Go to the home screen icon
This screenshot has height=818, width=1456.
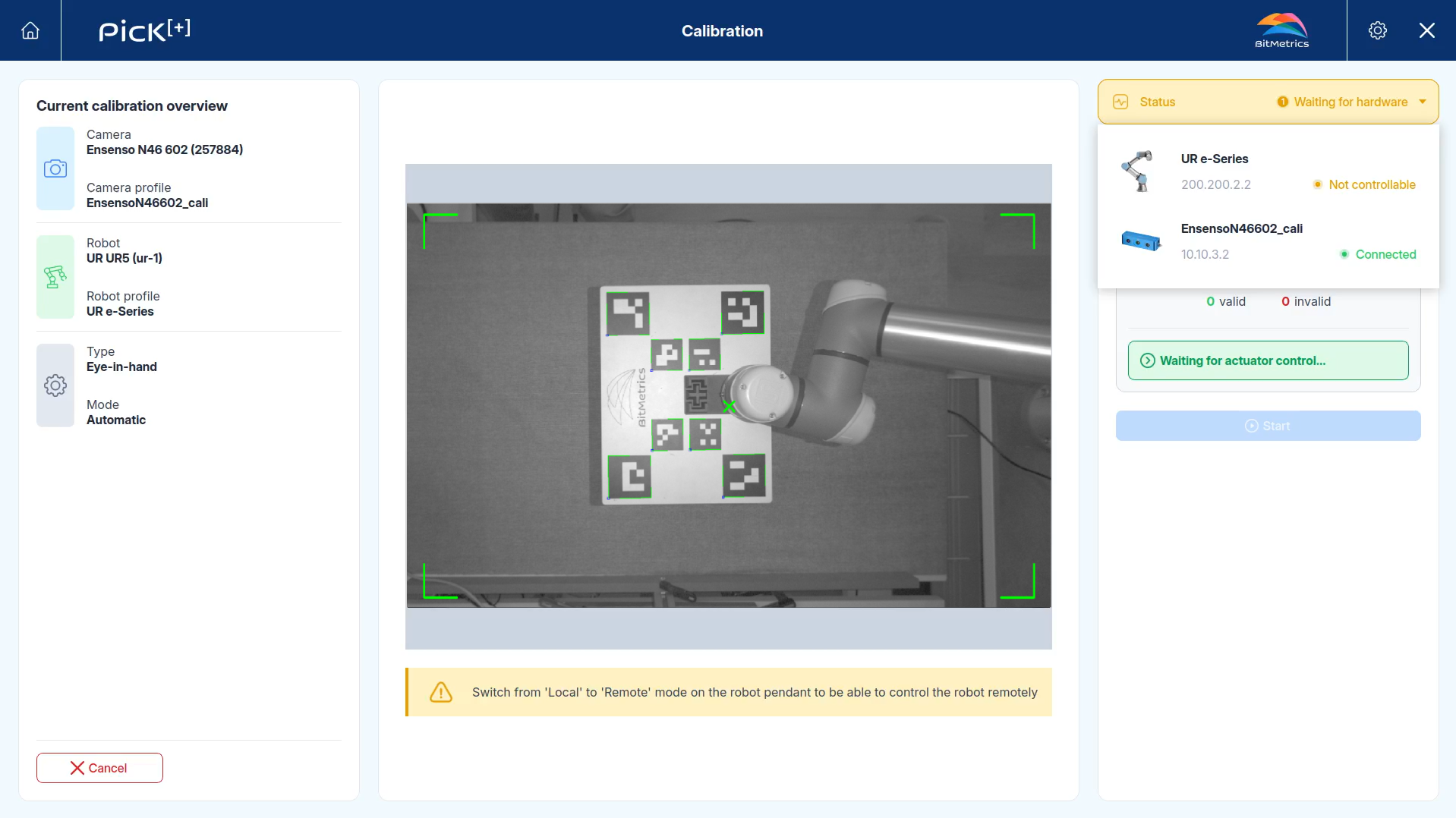pos(30,30)
